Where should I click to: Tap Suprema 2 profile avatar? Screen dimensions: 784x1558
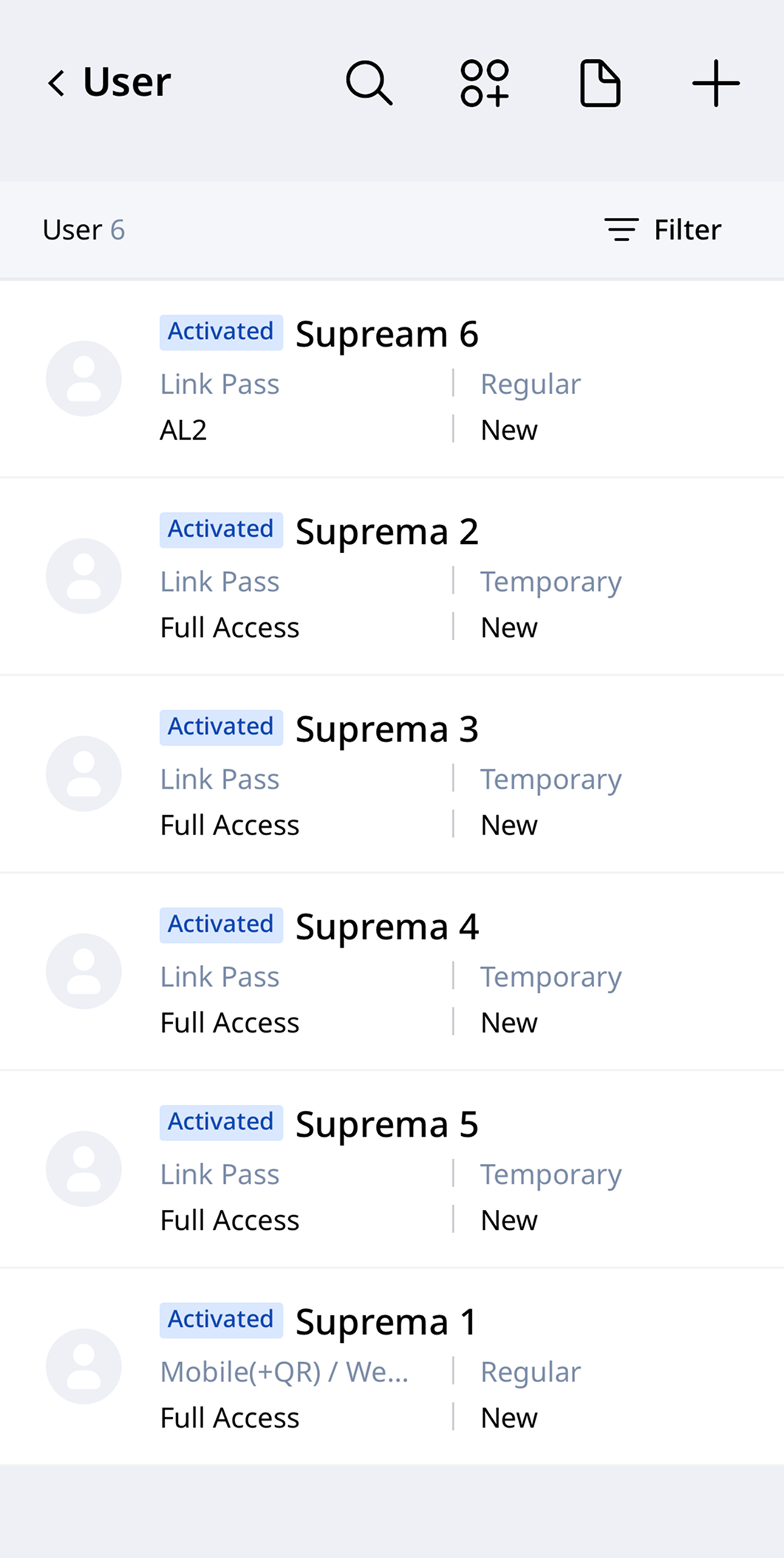tap(83, 576)
